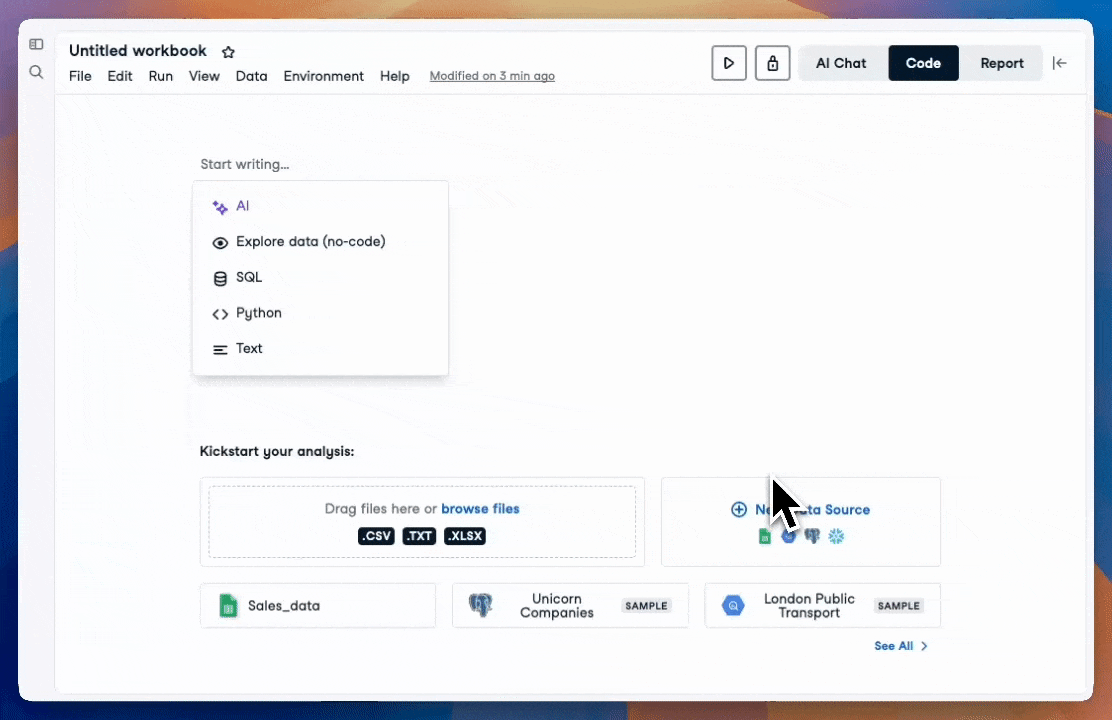The image size is (1112, 720).
Task: Click the .CSV file type badge
Action: 376,536
